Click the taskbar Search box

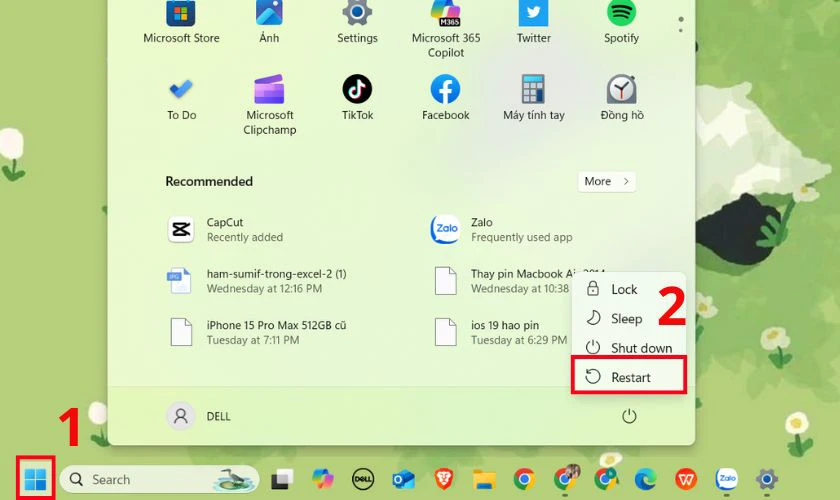pyautogui.click(x=159, y=479)
